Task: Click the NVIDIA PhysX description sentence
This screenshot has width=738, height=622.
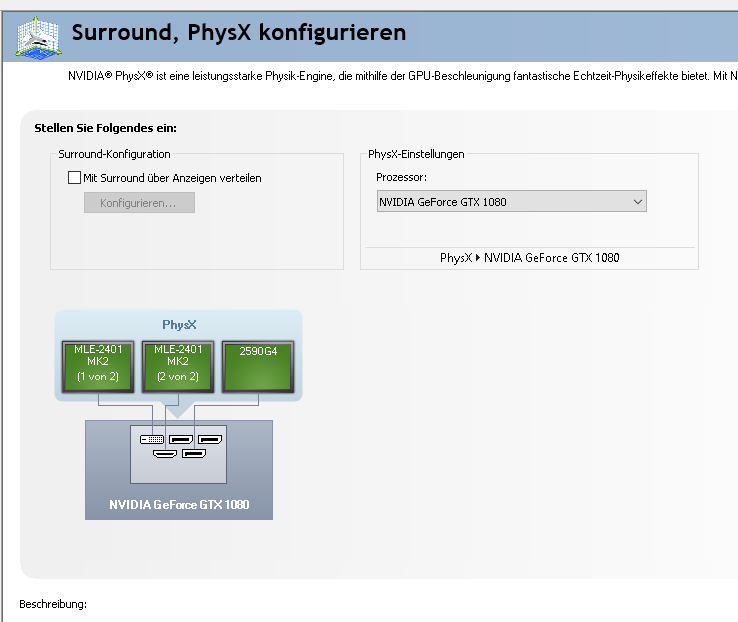Action: click(403, 76)
